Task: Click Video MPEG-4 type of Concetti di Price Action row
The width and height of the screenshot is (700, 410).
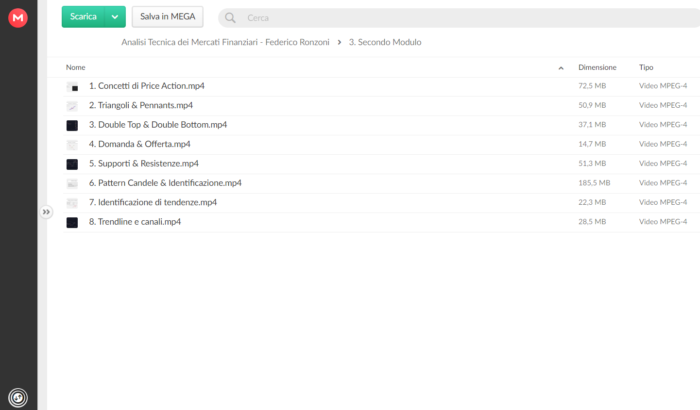Action: [663, 86]
